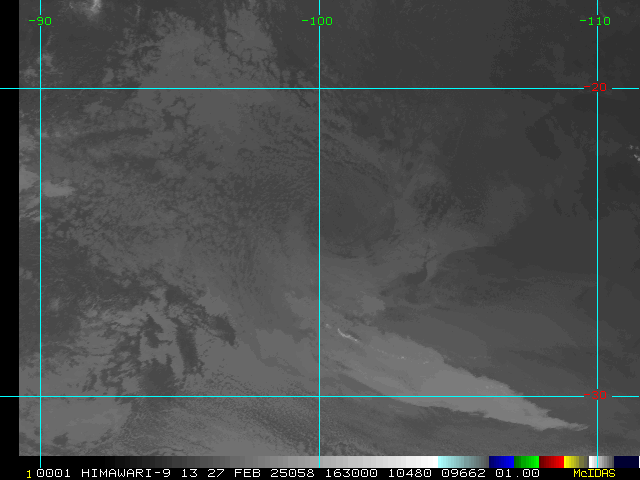The height and width of the screenshot is (480, 640).
Task: Click the -90 longitude label
Action: tap(40, 21)
